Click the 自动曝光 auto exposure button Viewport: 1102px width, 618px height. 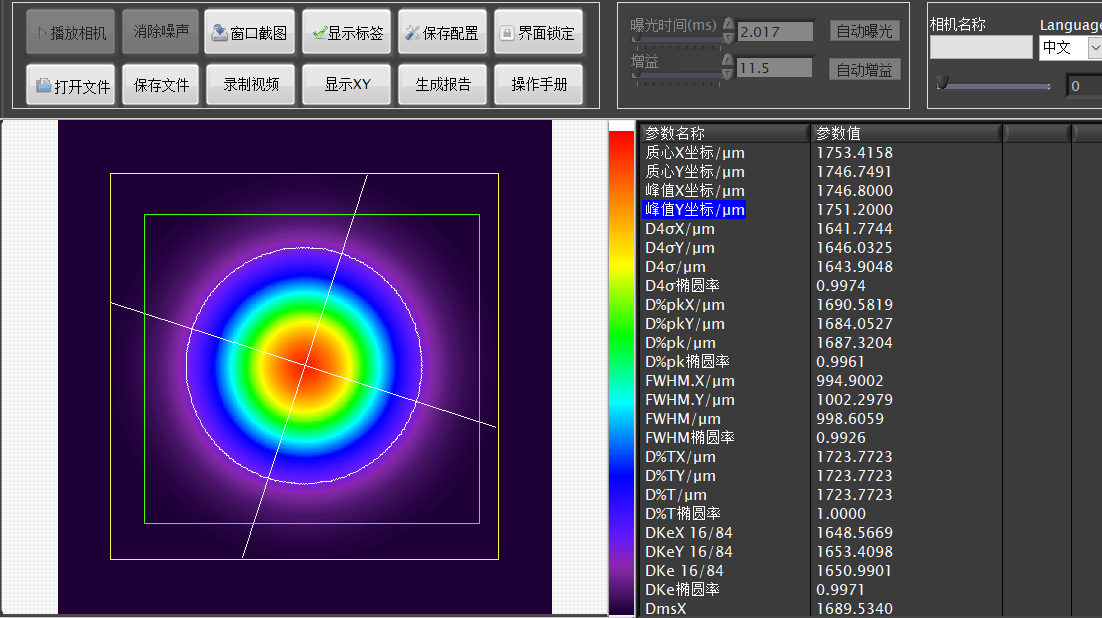865,31
